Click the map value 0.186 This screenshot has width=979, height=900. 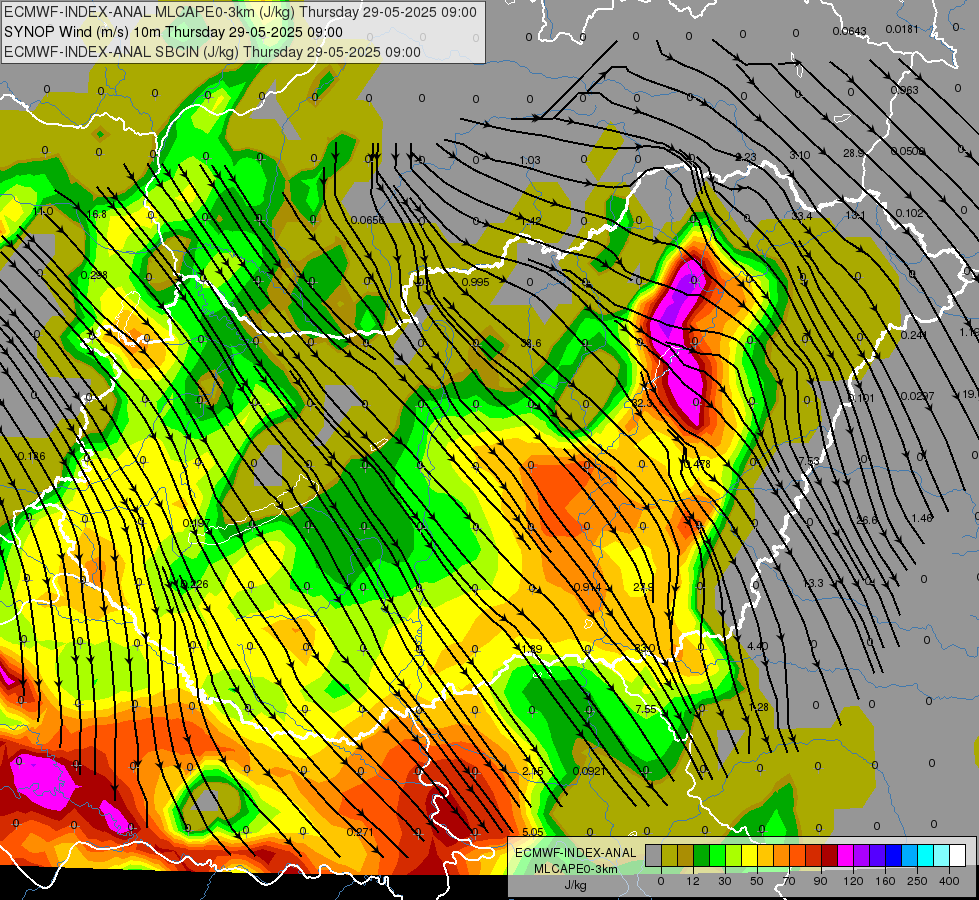click(x=32, y=457)
